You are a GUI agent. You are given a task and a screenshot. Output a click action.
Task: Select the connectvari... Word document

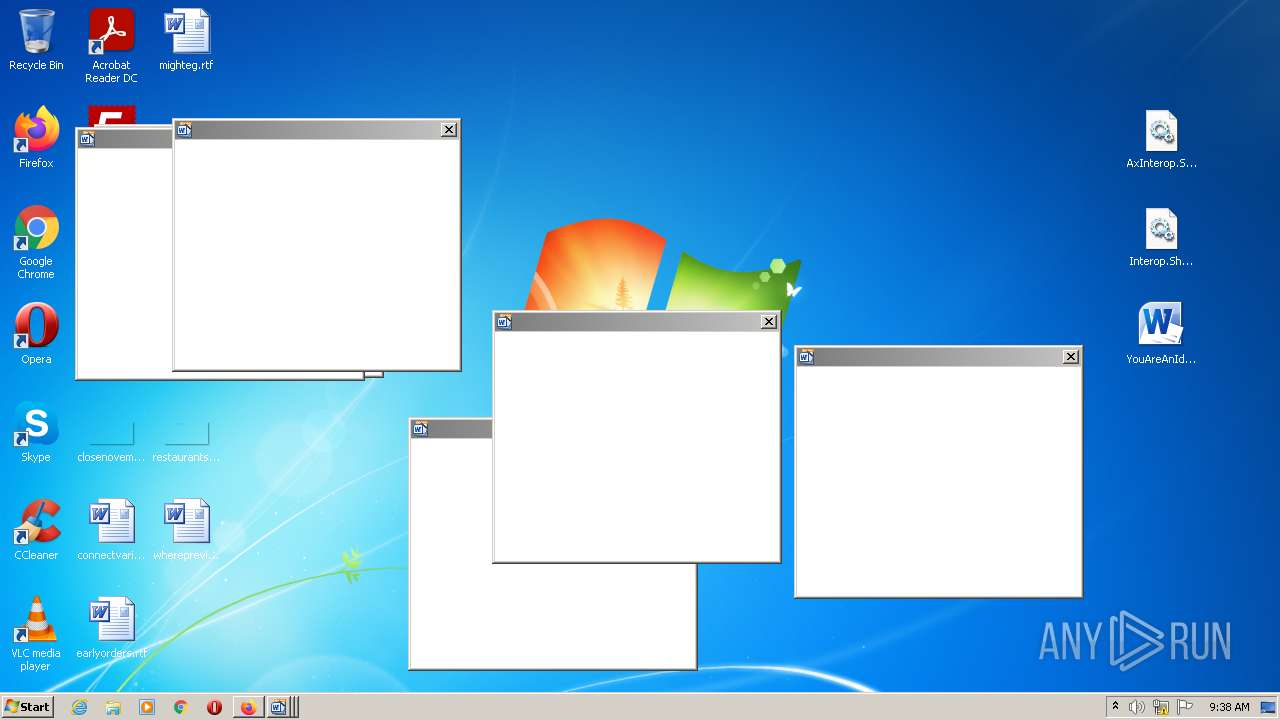111,530
